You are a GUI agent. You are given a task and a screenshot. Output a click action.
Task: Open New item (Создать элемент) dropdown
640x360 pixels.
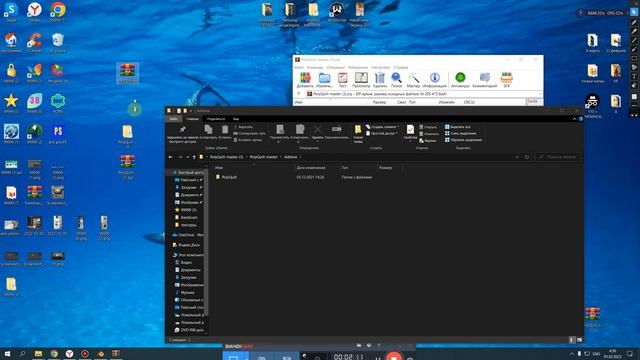[382, 127]
